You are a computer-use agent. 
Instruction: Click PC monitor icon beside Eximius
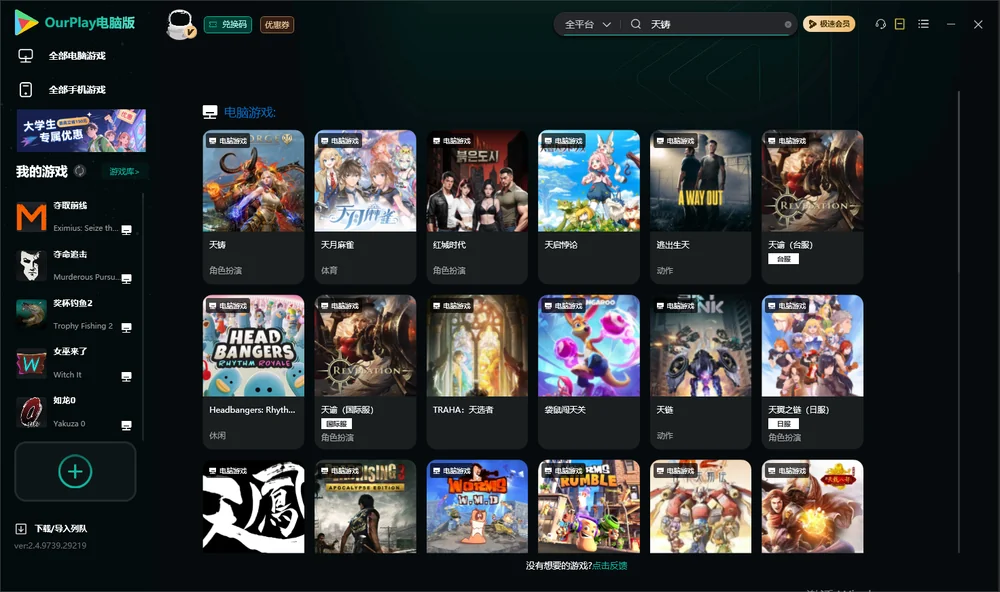(126, 230)
